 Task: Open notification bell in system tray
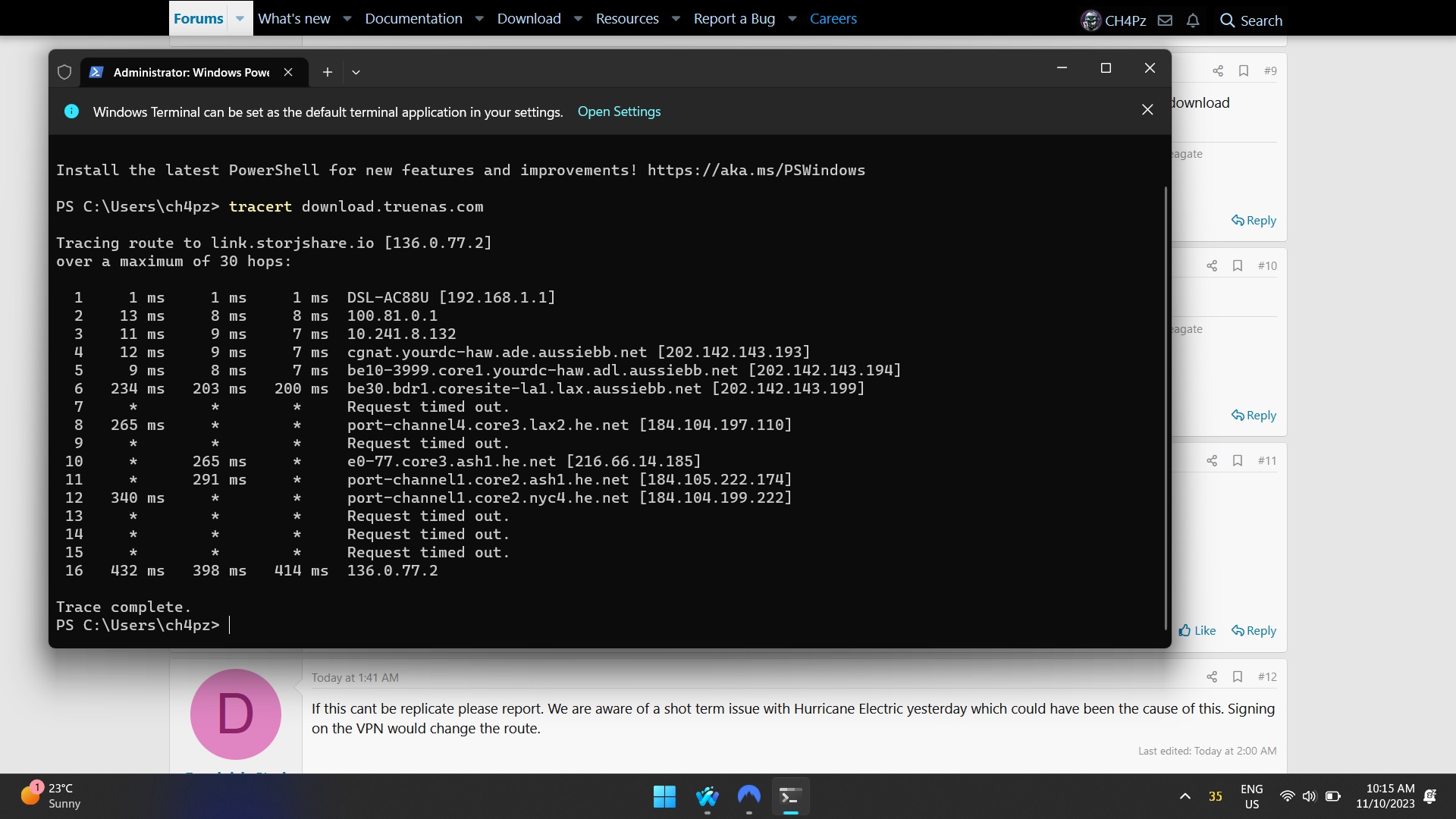[1430, 796]
